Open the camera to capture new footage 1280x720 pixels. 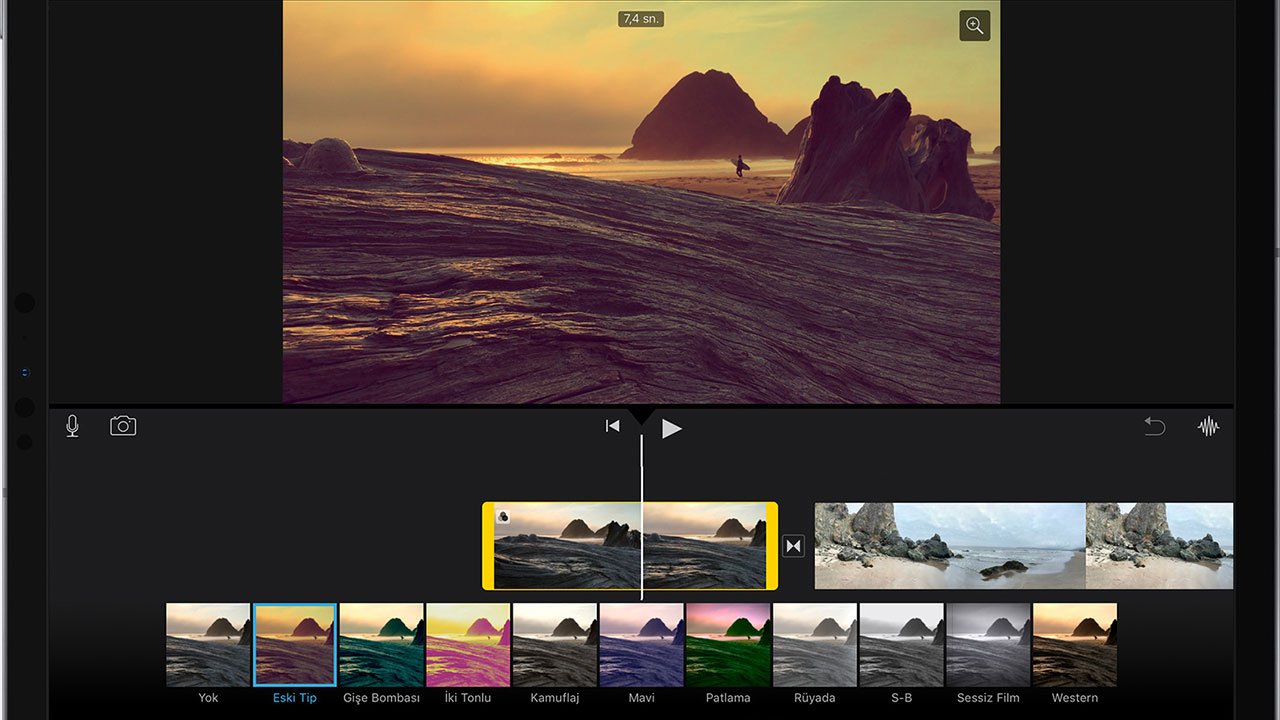(x=123, y=425)
